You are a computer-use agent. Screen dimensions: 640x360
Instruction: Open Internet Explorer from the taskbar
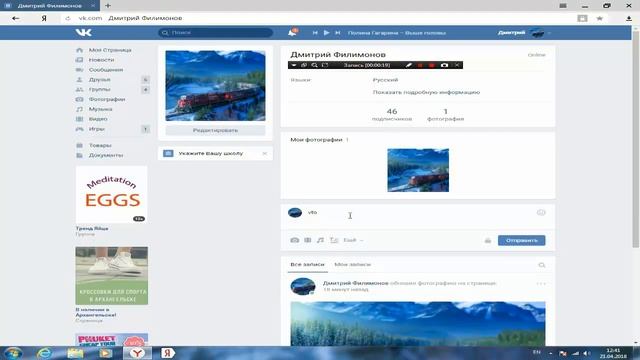point(44,353)
